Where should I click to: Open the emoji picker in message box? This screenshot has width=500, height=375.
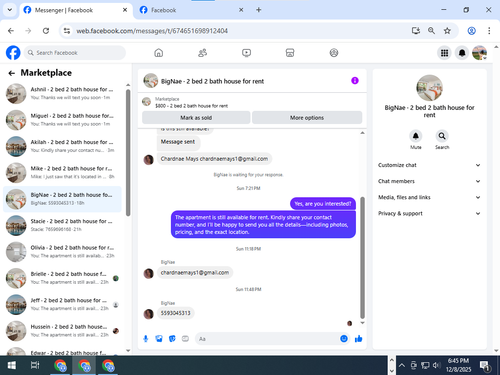click(344, 339)
